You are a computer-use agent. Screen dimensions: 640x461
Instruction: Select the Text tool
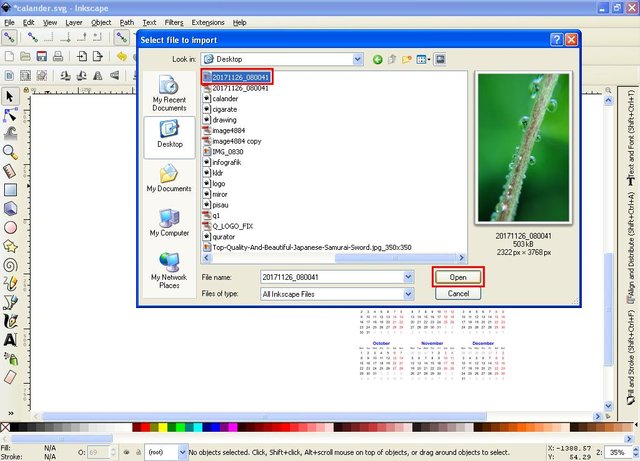(x=10, y=340)
